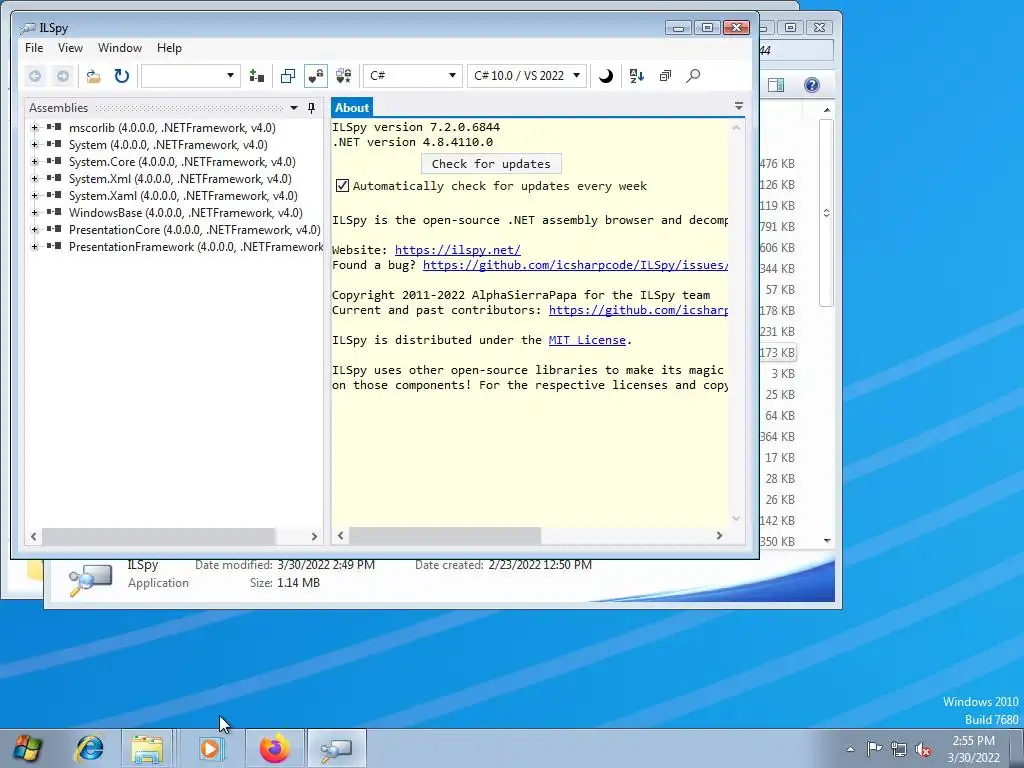1024x768 pixels.
Task: Select System.Core (4.0.0.0) tree row
Action: click(182, 162)
